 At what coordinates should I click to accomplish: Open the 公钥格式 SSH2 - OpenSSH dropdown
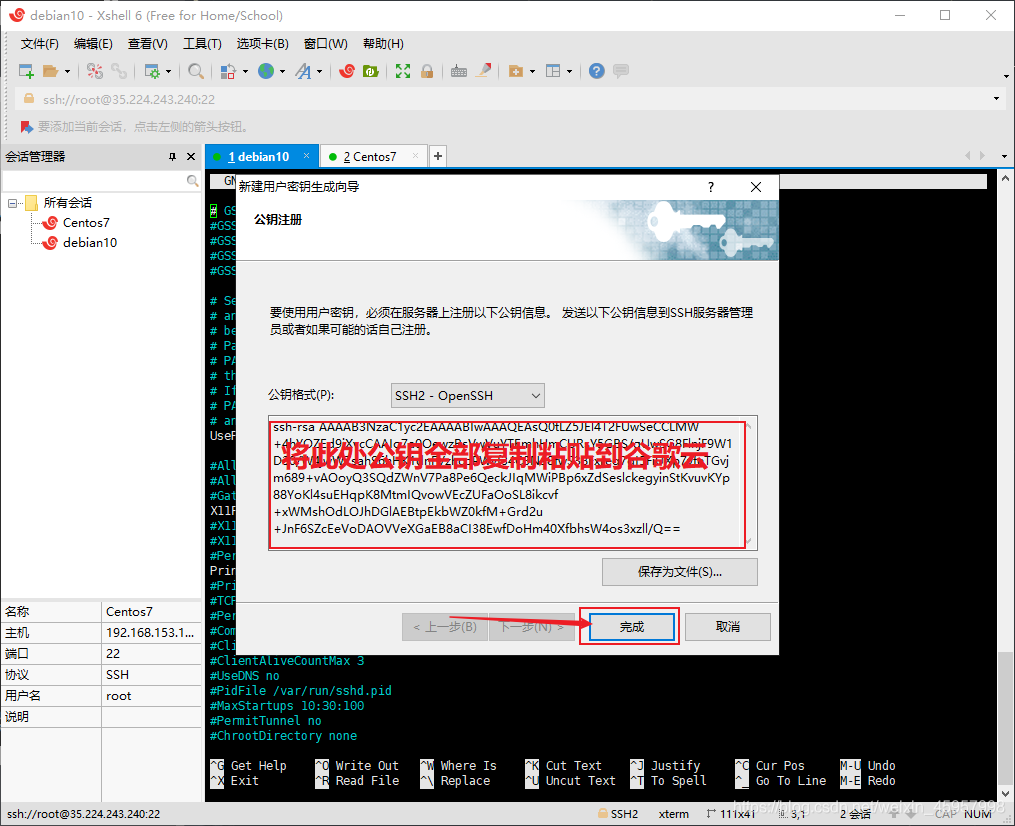(x=467, y=396)
